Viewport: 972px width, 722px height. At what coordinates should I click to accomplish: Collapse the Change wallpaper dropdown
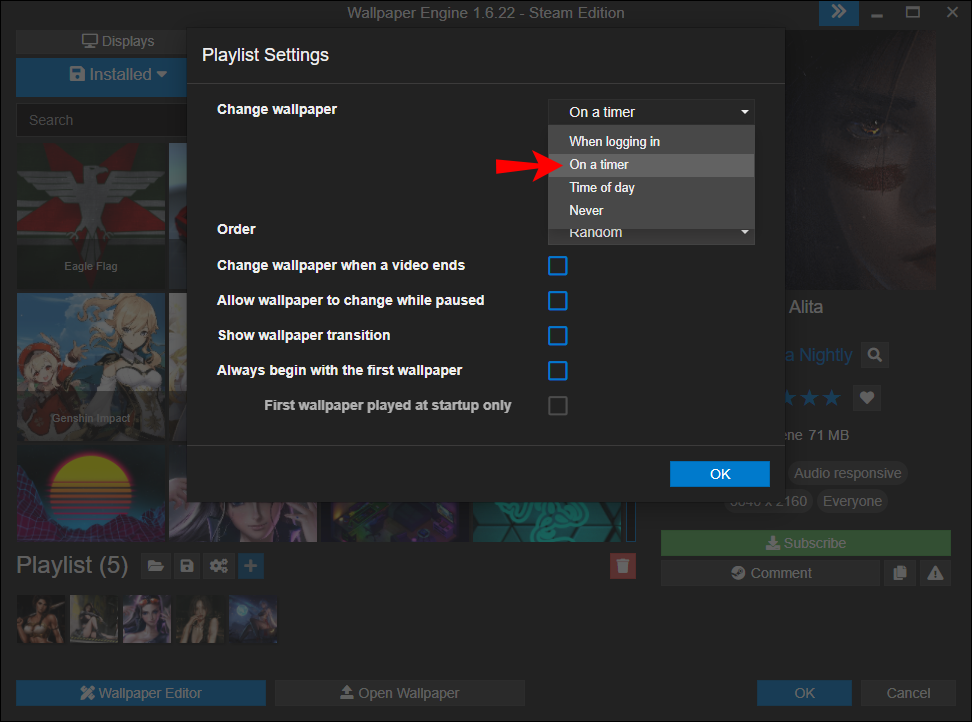click(651, 112)
